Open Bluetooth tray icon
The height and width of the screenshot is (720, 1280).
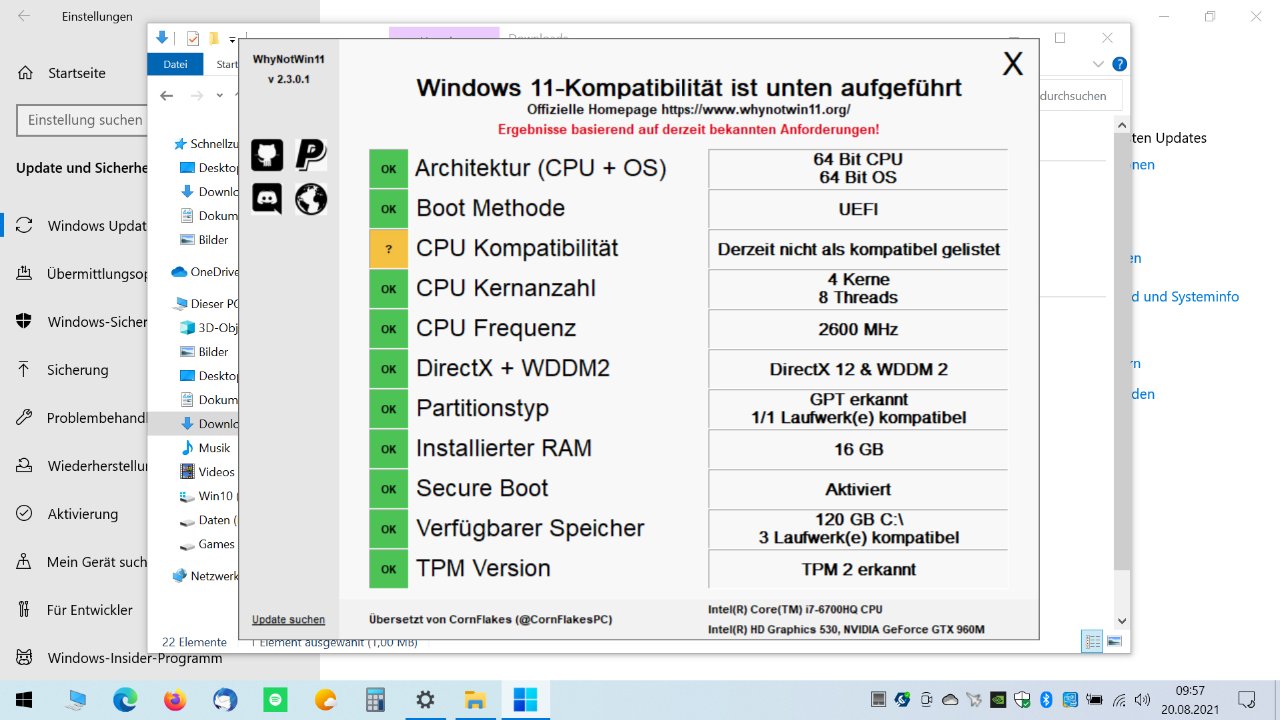(x=1046, y=700)
